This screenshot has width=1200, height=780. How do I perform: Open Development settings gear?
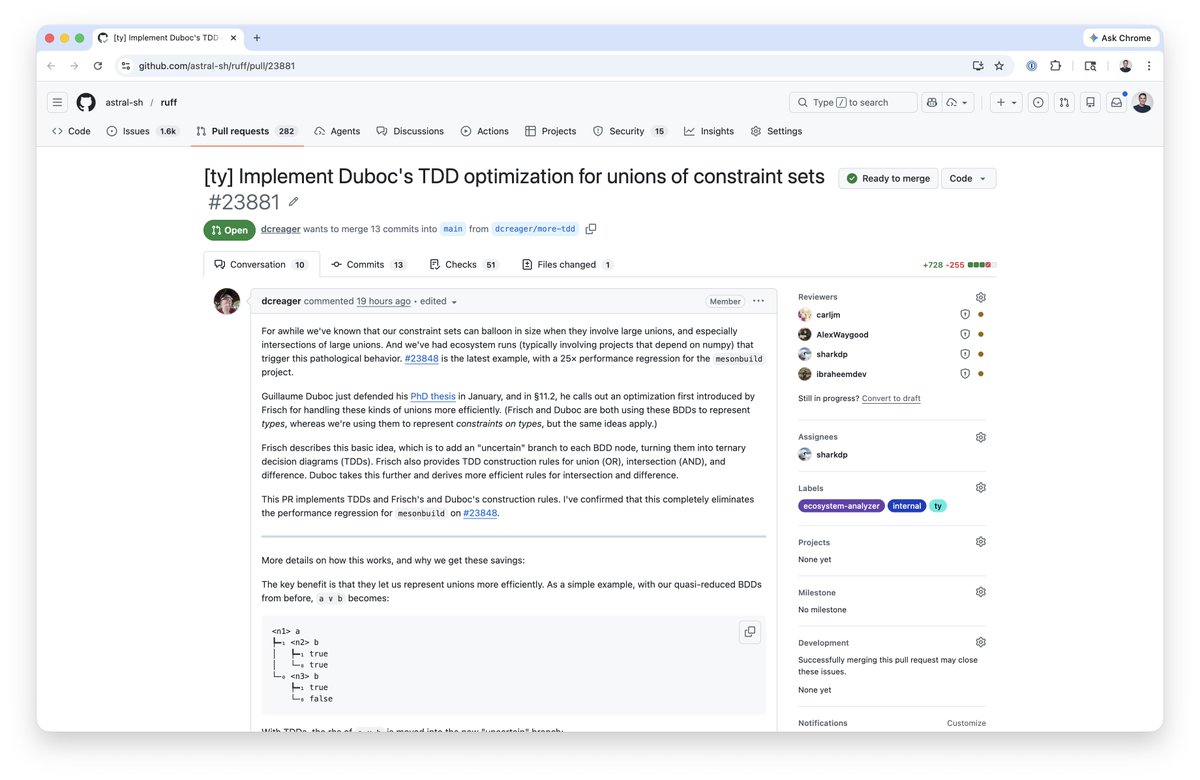(980, 642)
